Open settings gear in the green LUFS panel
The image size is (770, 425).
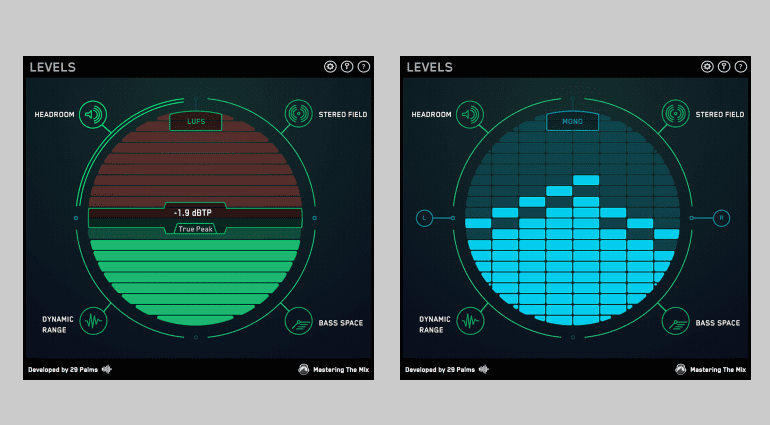pos(330,67)
